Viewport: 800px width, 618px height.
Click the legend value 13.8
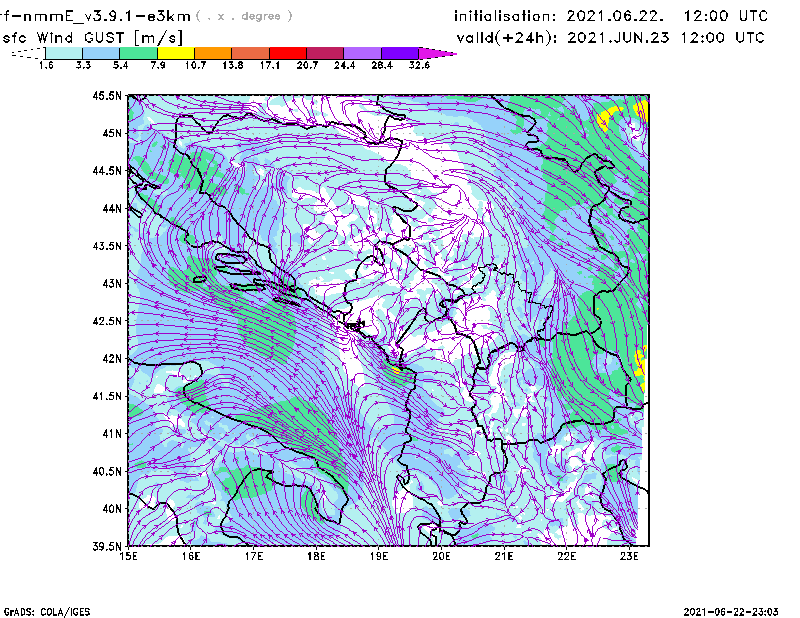click(x=232, y=65)
